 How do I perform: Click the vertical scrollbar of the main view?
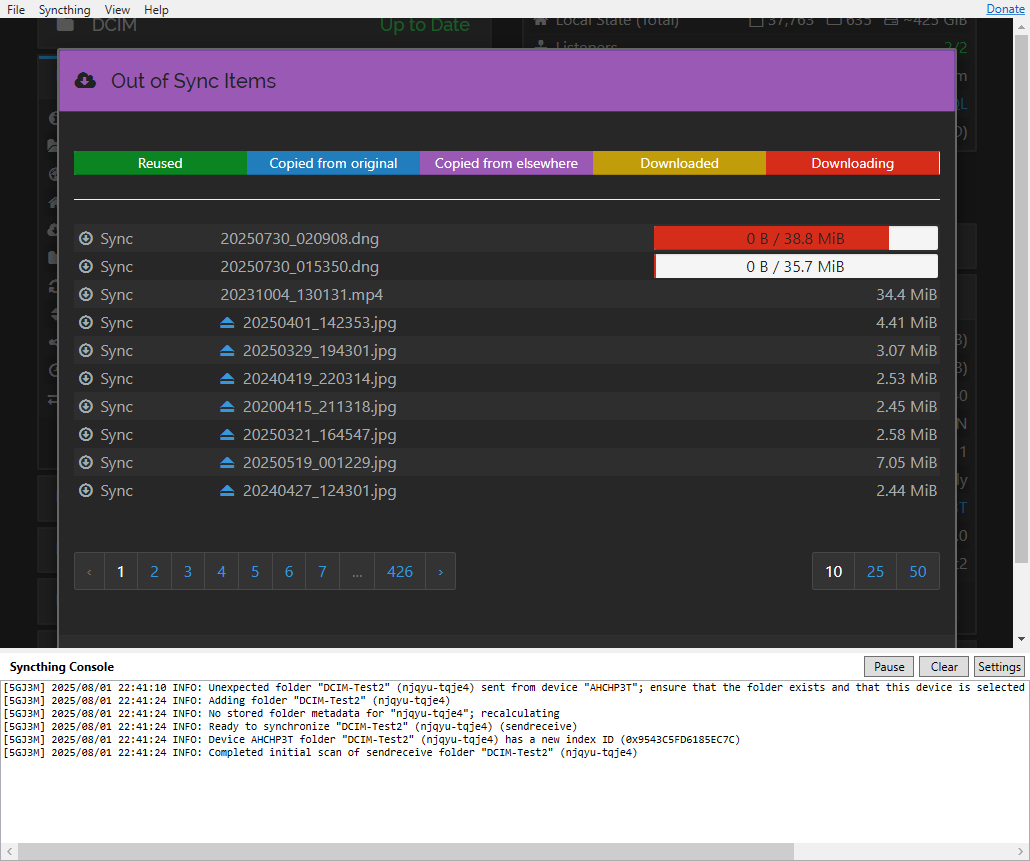(x=1021, y=299)
